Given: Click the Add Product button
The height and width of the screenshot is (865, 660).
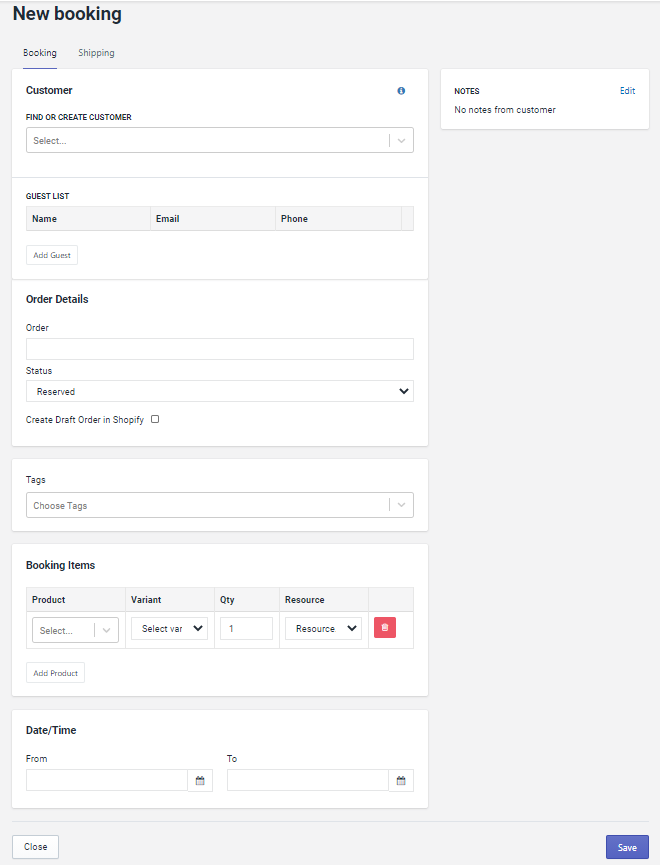Looking at the screenshot, I should [55, 673].
